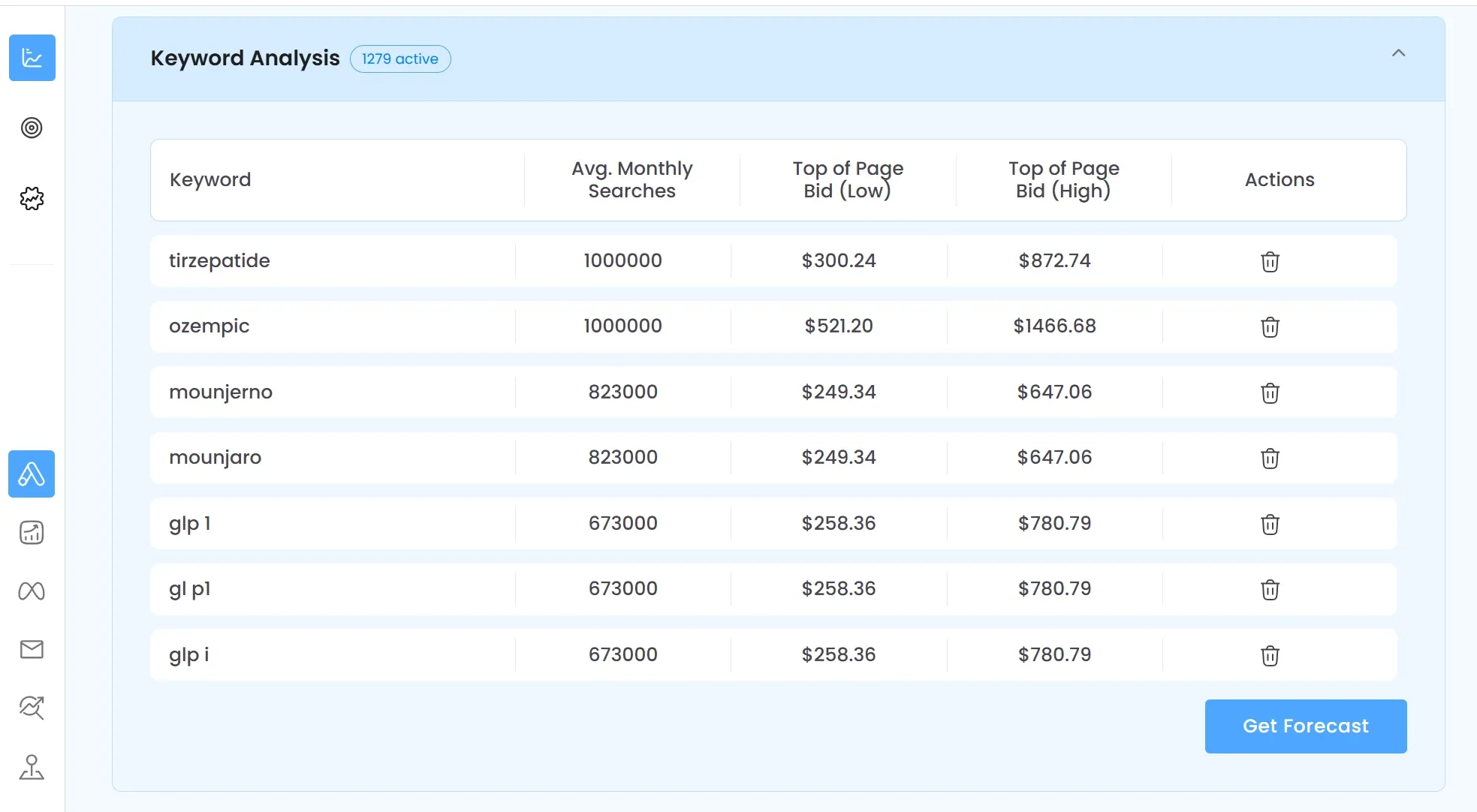The image size is (1477, 812).
Task: Select the Google Ads icon in sidebar
Action: pos(32,474)
